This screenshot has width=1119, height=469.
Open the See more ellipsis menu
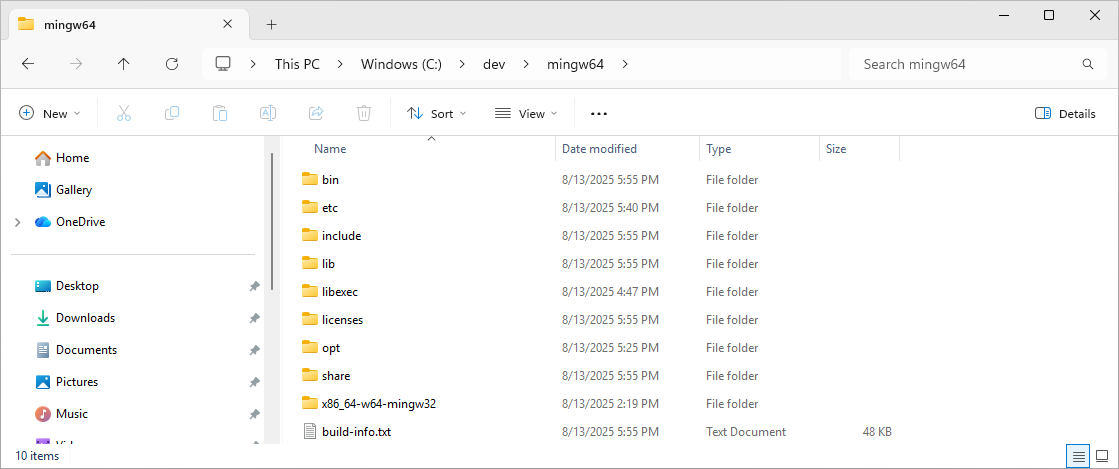coord(599,113)
